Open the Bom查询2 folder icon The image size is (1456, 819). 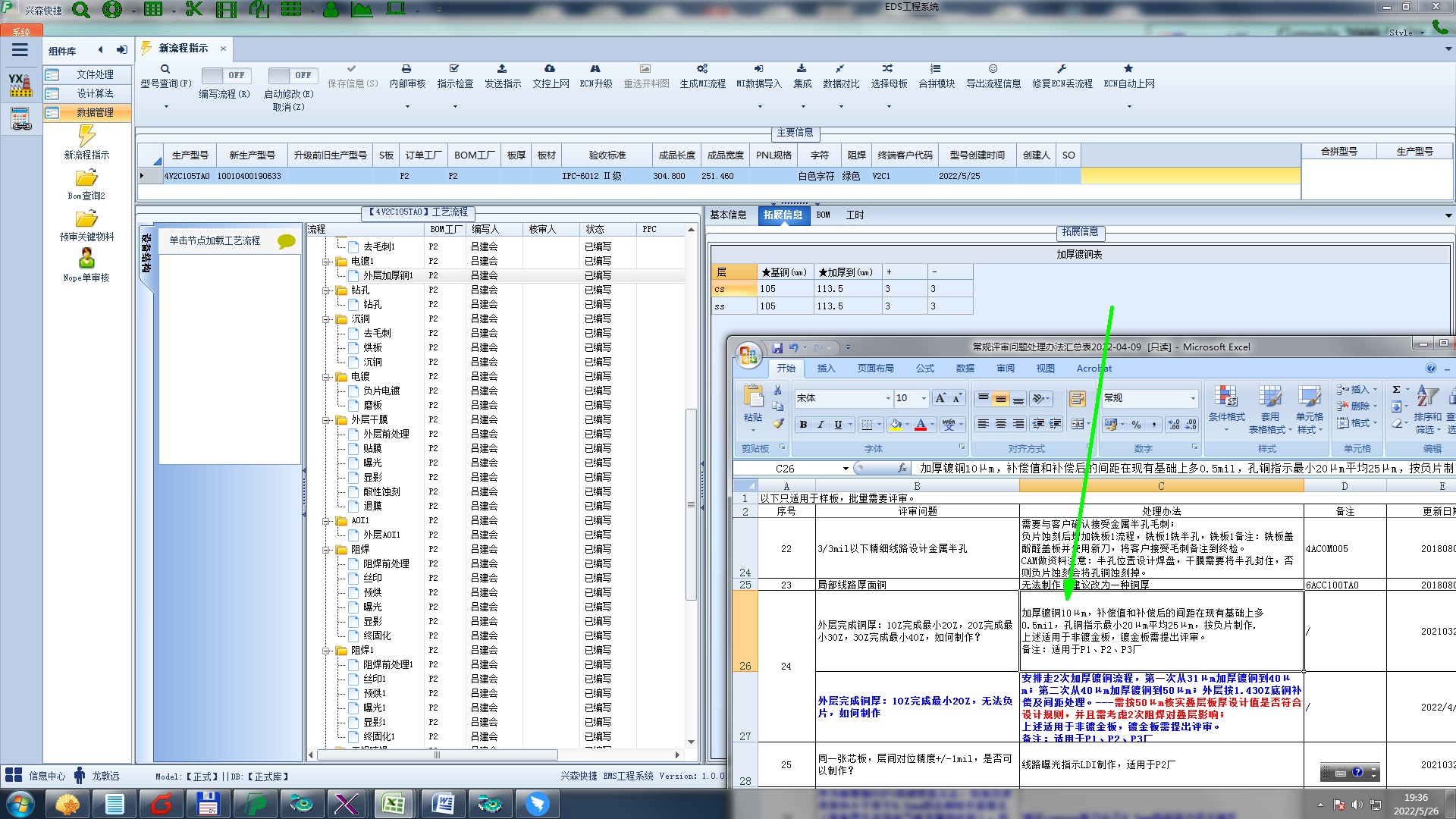point(86,178)
